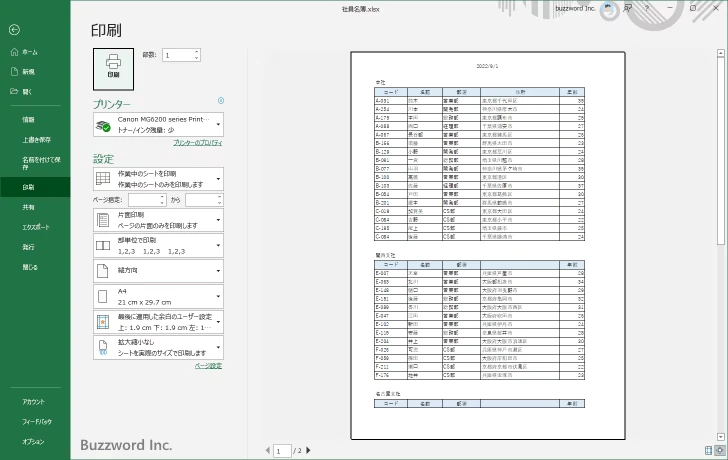Open the Canon MG6200 printer dropdown

coord(158,124)
